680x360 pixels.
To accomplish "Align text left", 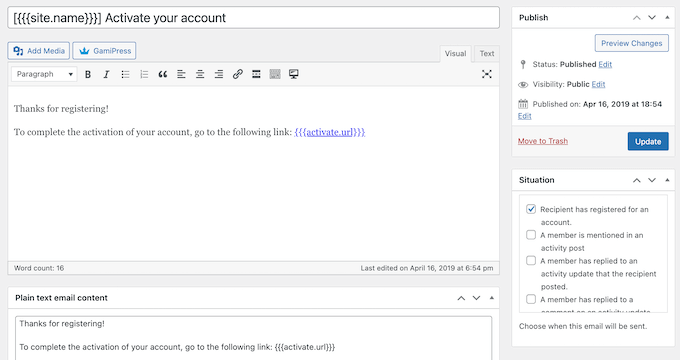I will pyautogui.click(x=181, y=74).
